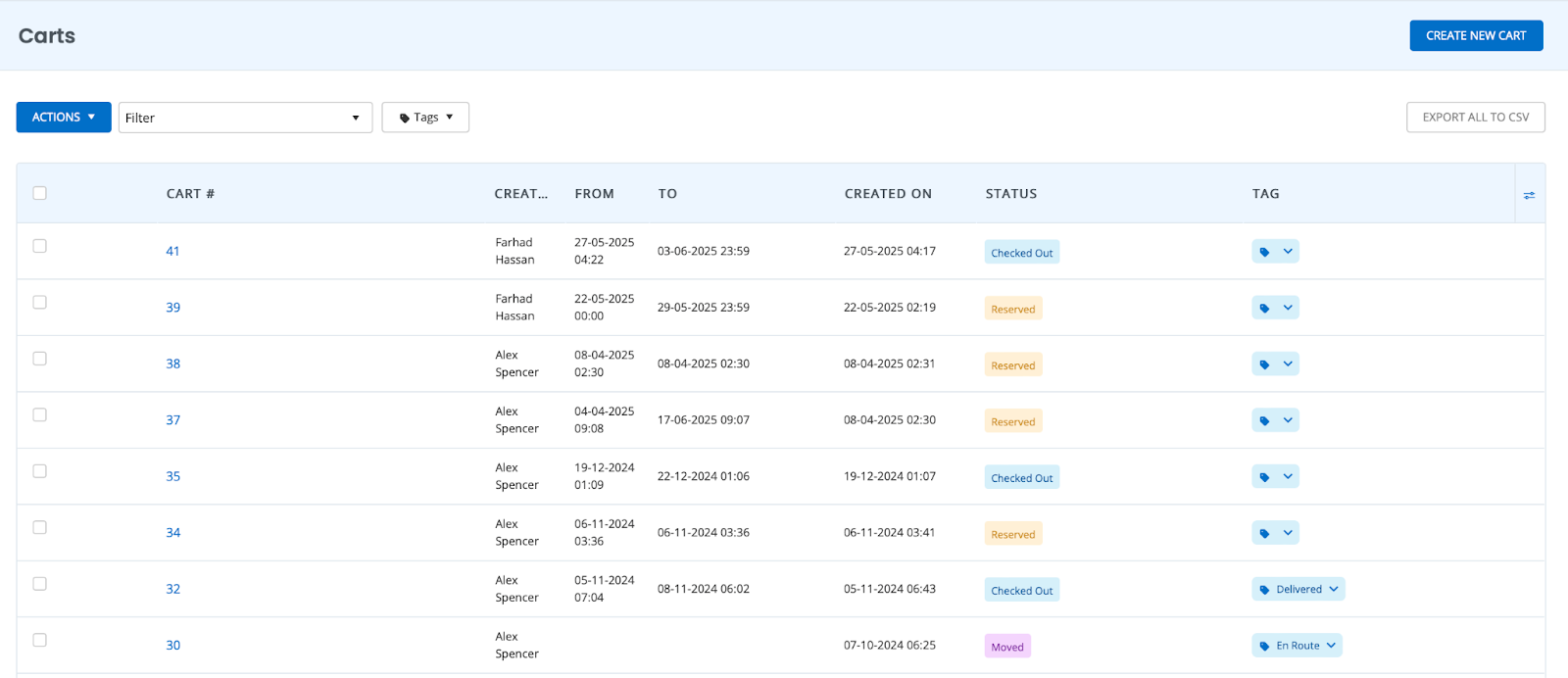The width and height of the screenshot is (1568, 678).
Task: Open the Filter combo box
Action: click(x=245, y=118)
